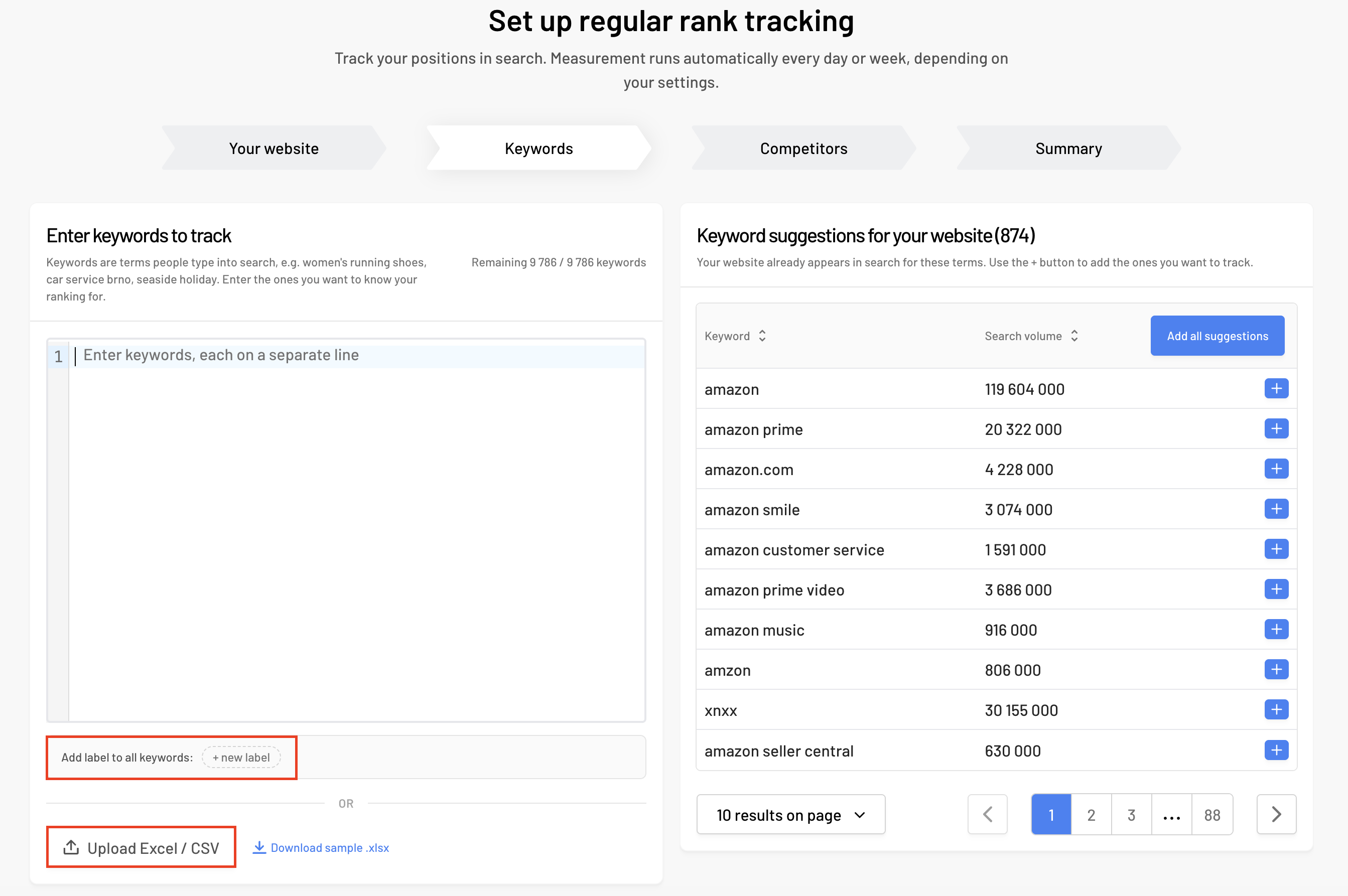Add 'amazon customer service' with plus icon

coord(1276,549)
